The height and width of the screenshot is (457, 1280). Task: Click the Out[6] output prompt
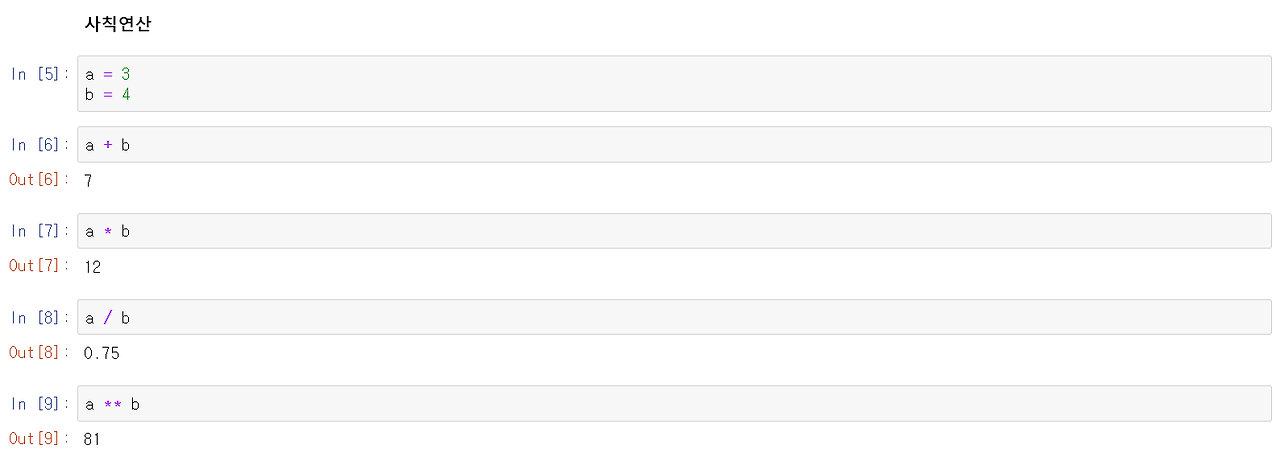click(39, 180)
